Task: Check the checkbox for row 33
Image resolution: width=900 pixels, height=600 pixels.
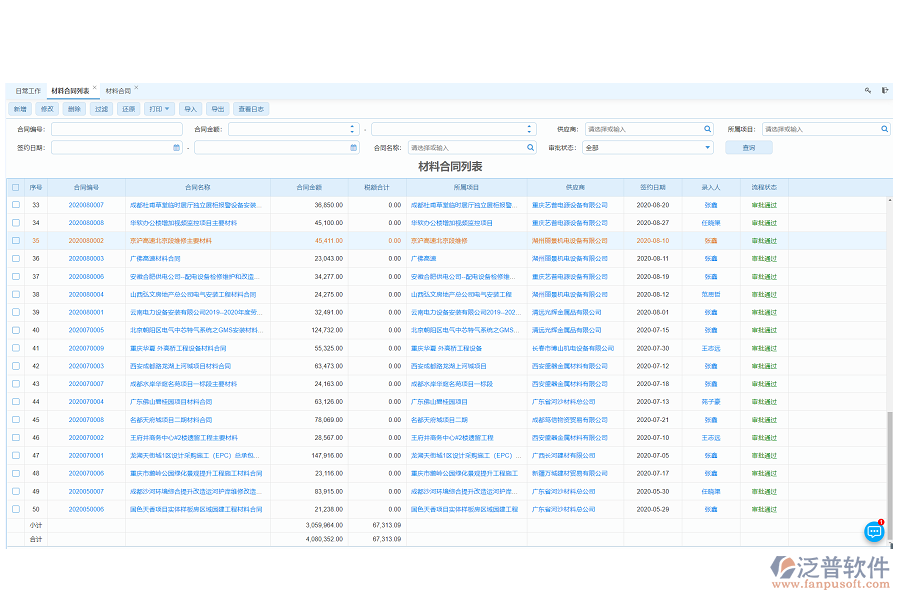Action: [x=15, y=205]
